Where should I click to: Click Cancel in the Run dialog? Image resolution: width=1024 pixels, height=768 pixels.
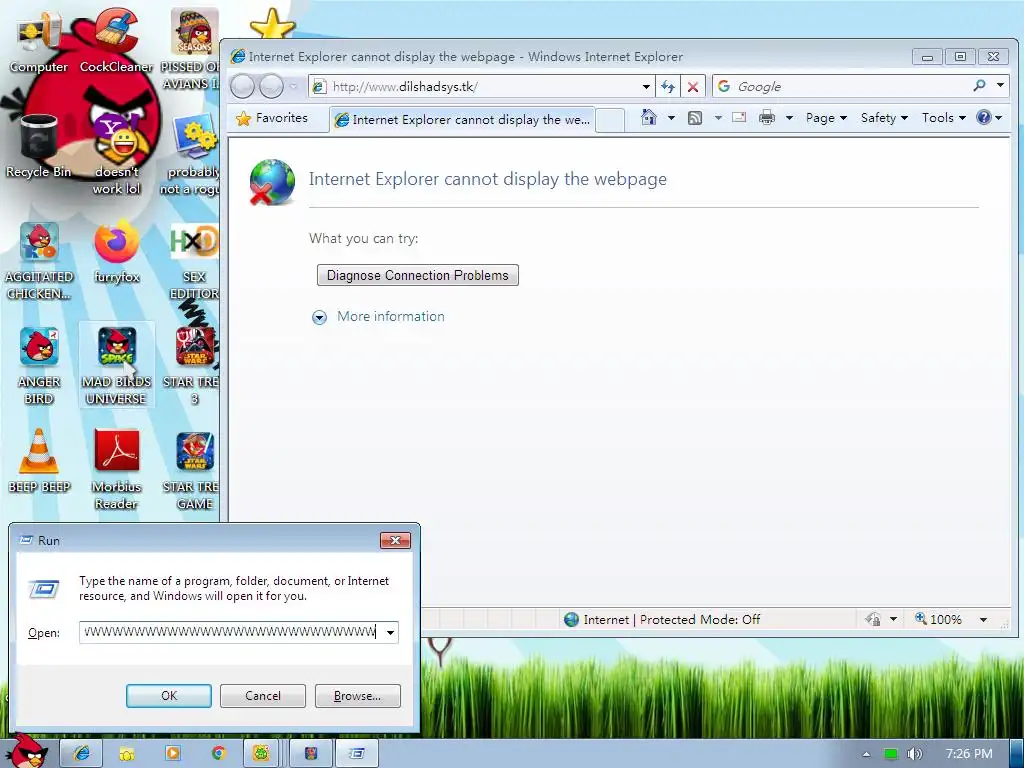point(263,696)
